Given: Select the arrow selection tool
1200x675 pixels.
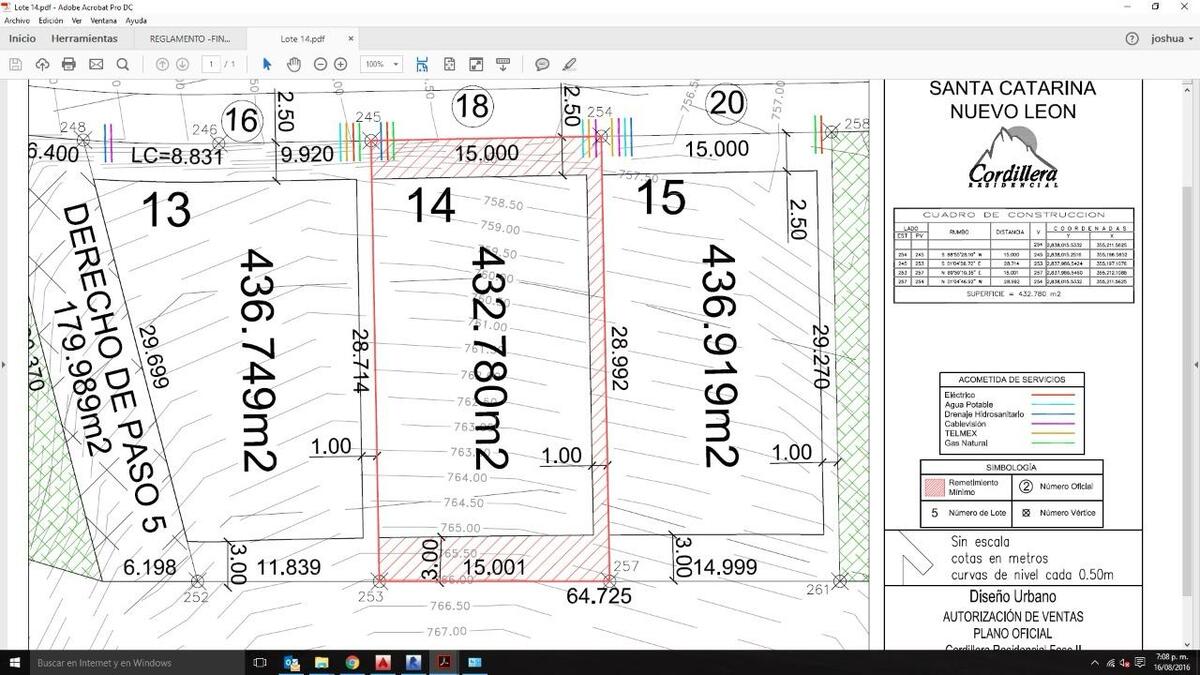Looking at the screenshot, I should click(267, 64).
